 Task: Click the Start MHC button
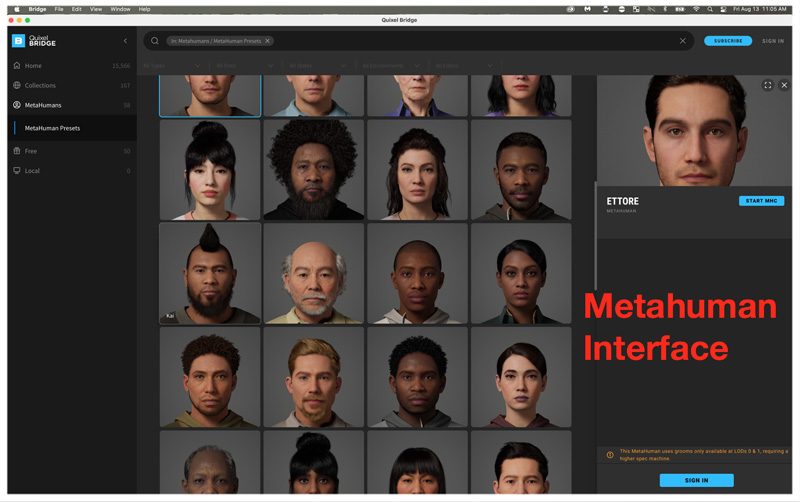tap(761, 201)
